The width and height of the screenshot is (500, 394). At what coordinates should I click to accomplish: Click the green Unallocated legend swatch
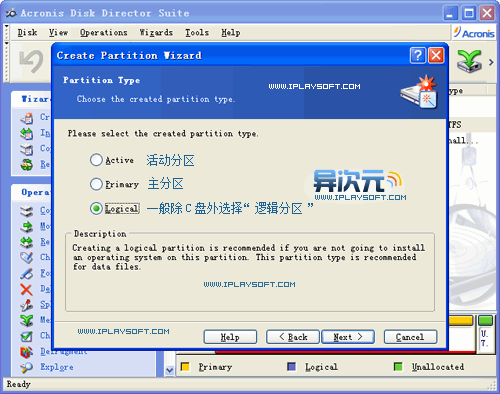tap(398, 367)
